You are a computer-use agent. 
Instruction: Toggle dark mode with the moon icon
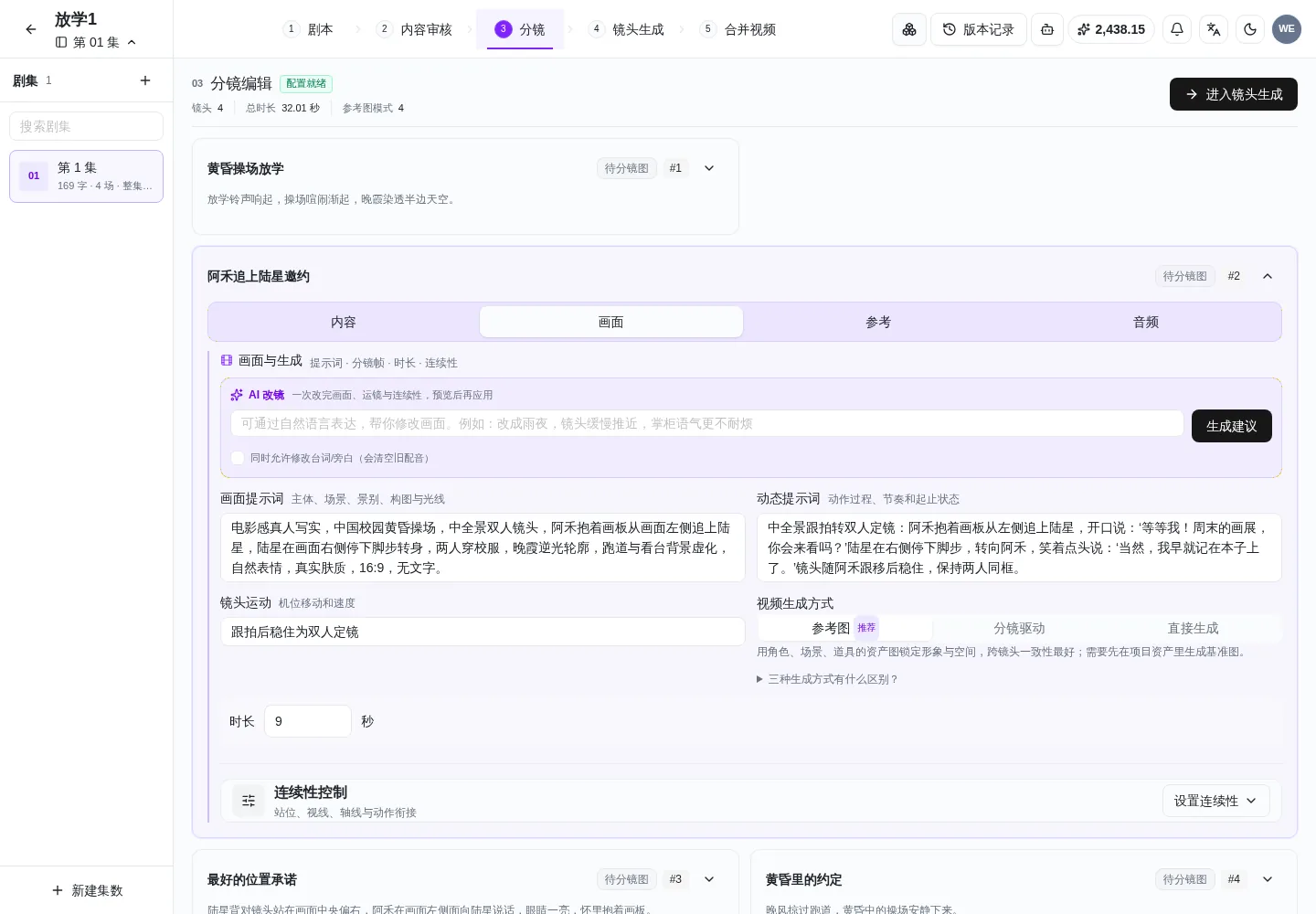pyautogui.click(x=1250, y=29)
